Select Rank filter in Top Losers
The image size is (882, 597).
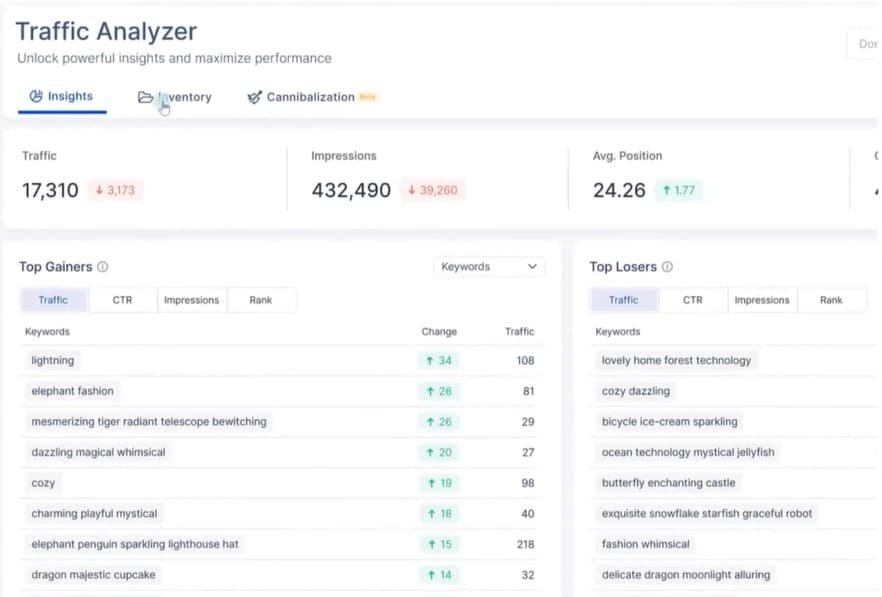[831, 300]
